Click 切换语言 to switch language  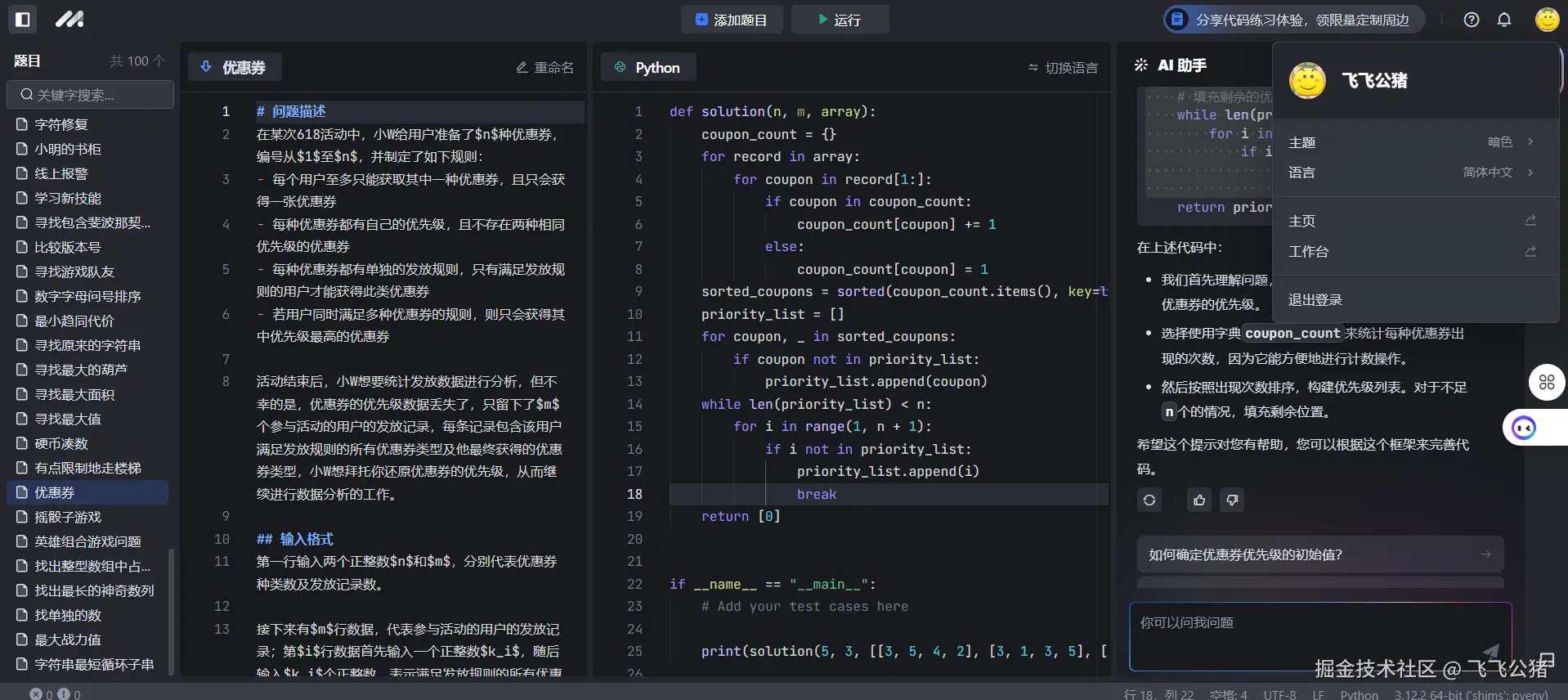(x=1063, y=67)
